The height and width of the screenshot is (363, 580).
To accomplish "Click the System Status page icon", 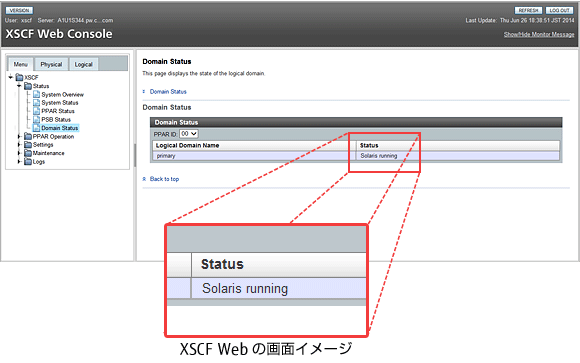I will (36, 102).
